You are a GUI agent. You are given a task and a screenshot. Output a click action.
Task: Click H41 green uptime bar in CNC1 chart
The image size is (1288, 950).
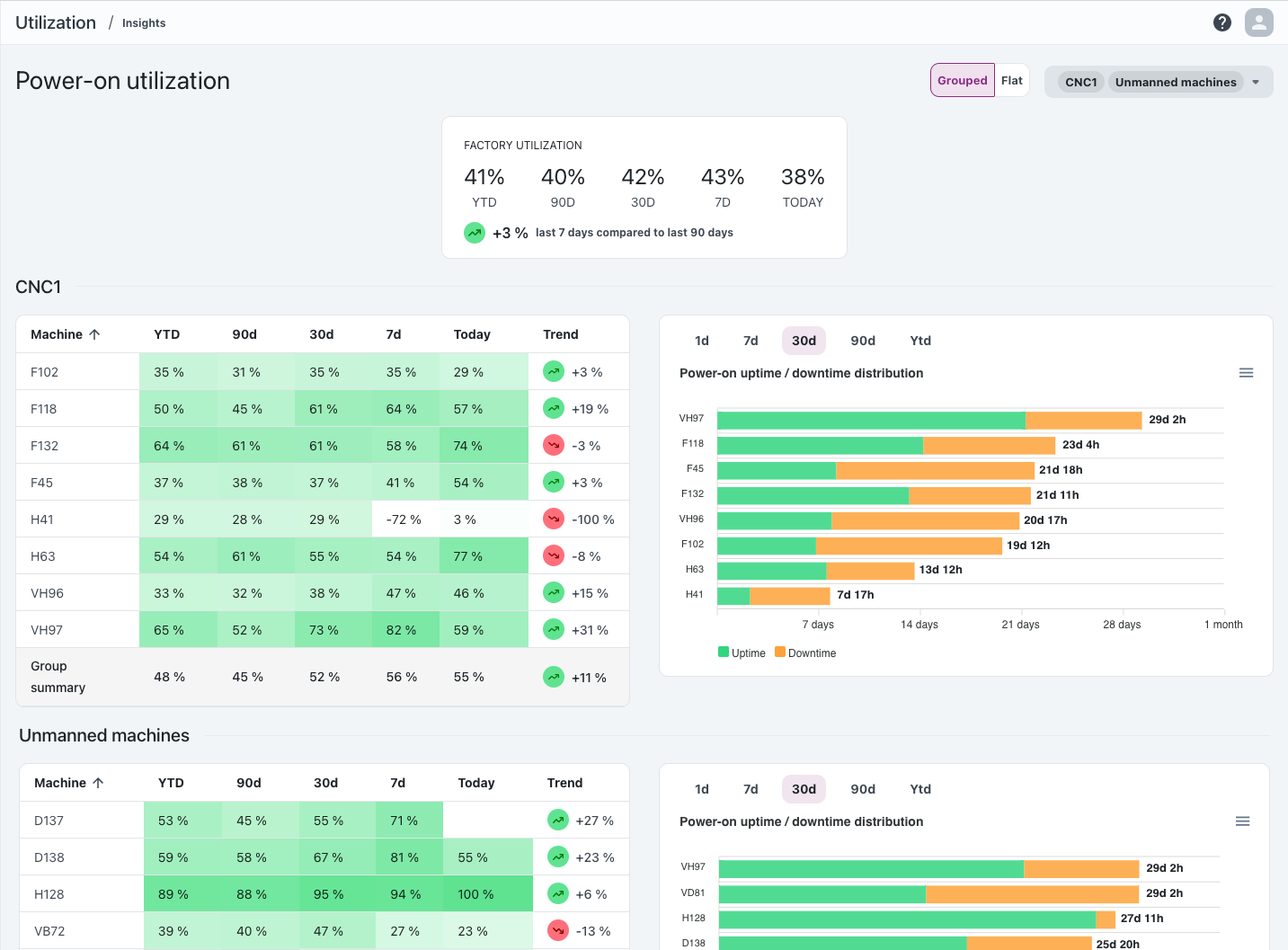point(733,596)
